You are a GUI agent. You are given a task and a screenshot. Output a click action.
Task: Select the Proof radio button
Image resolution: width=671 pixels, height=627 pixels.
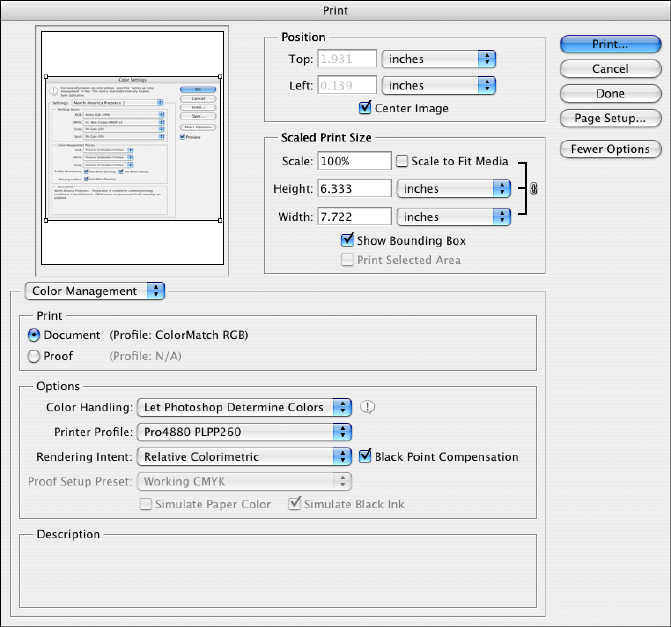[35, 355]
